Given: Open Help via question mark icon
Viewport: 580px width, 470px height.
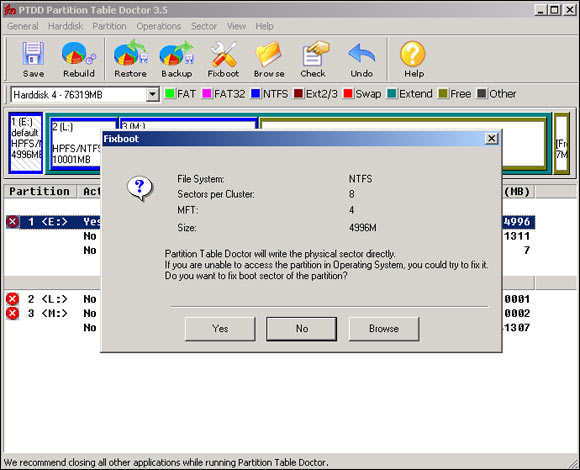Looking at the screenshot, I should 413,54.
